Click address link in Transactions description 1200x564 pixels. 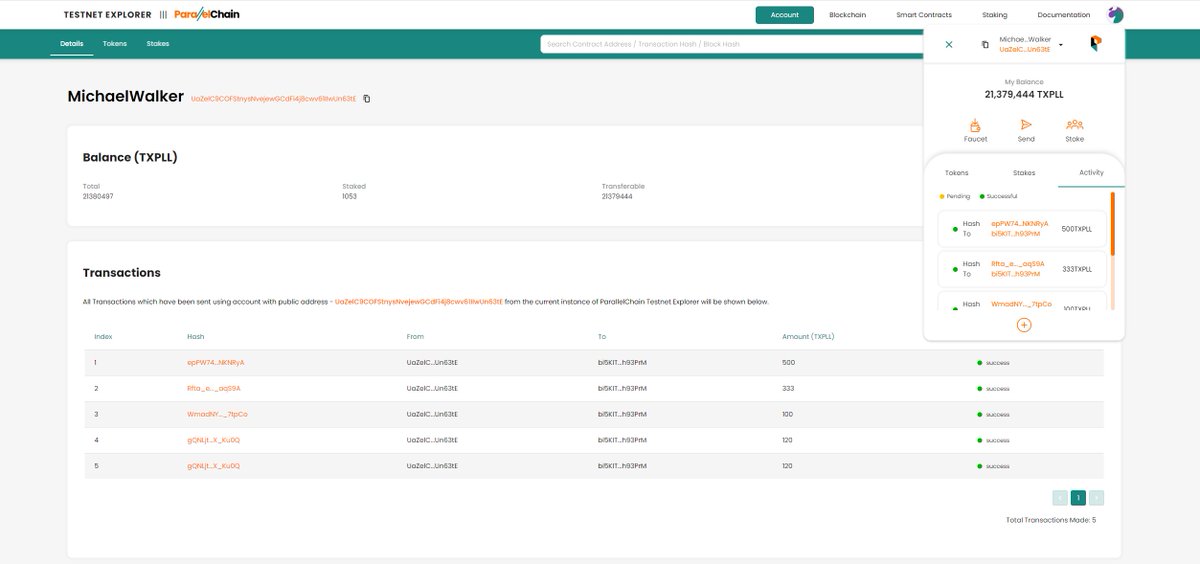(x=418, y=301)
